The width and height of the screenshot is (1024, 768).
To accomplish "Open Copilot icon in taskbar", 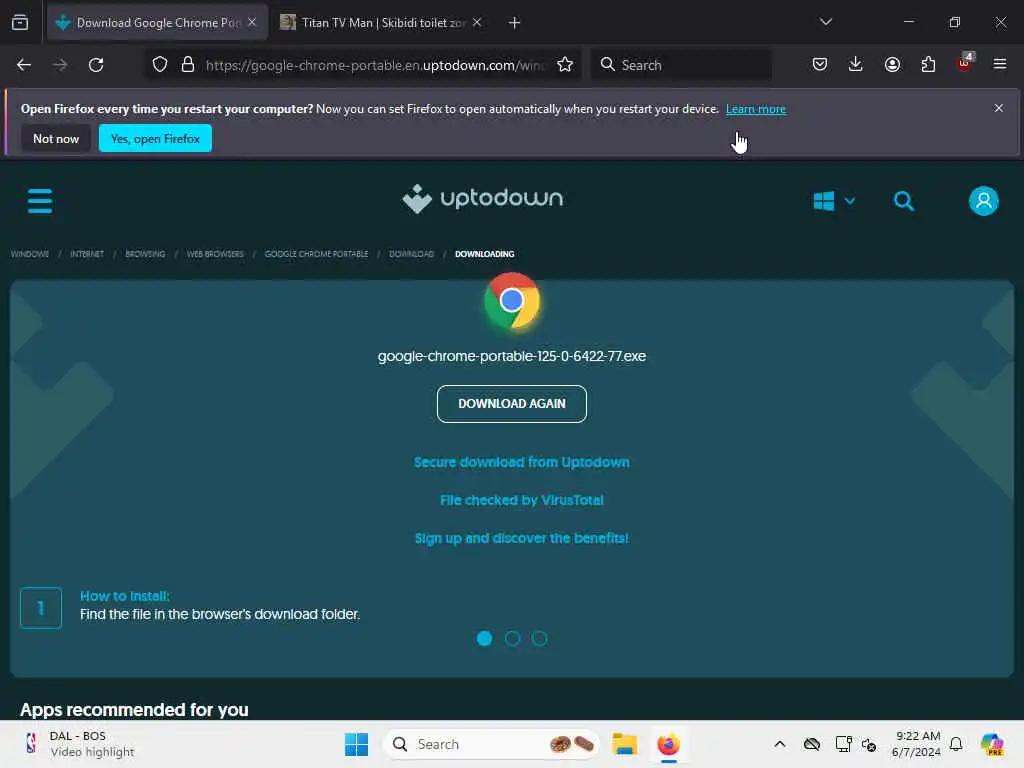I will (992, 744).
